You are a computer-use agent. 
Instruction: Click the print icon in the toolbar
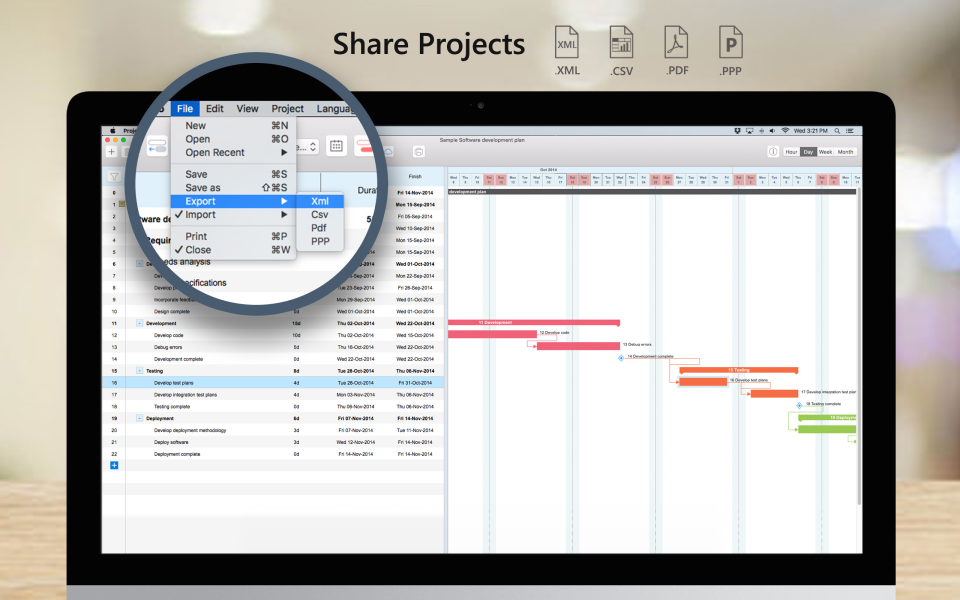[x=420, y=153]
